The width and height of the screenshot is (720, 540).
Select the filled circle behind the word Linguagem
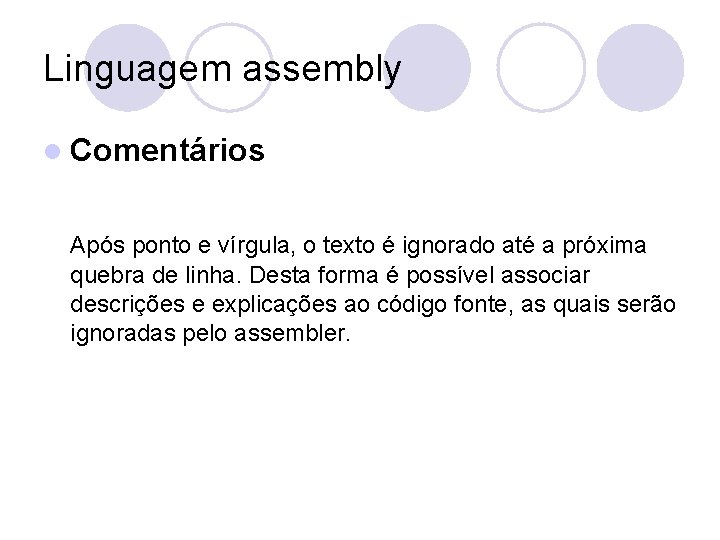tap(128, 68)
